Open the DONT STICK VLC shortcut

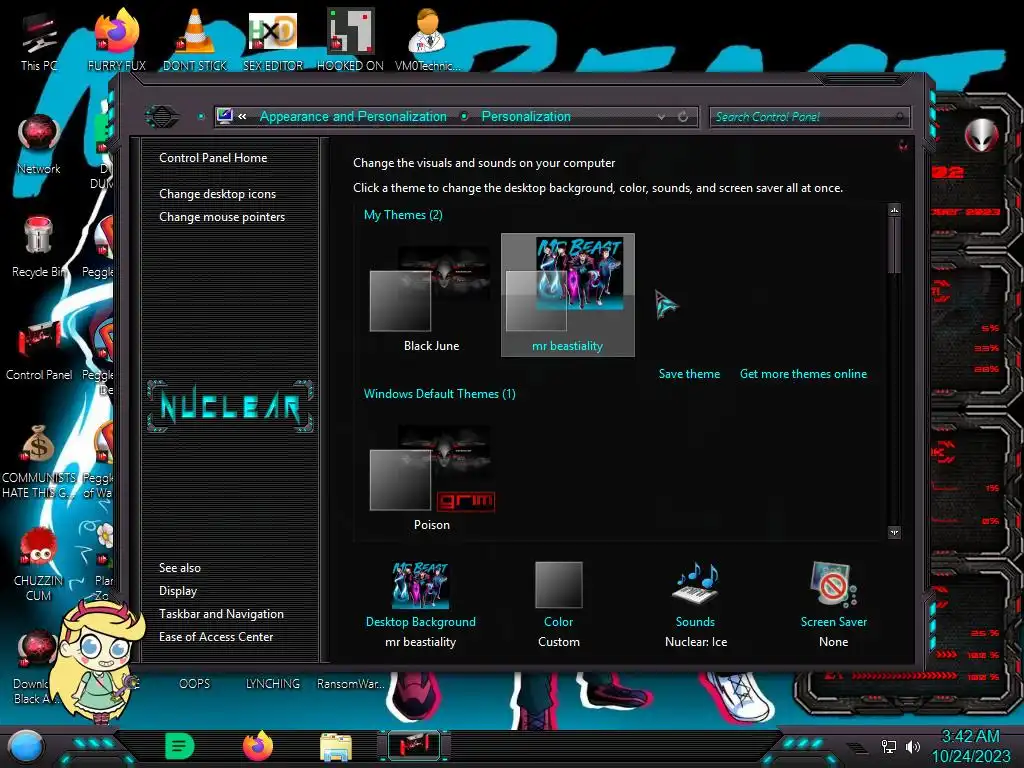(195, 40)
